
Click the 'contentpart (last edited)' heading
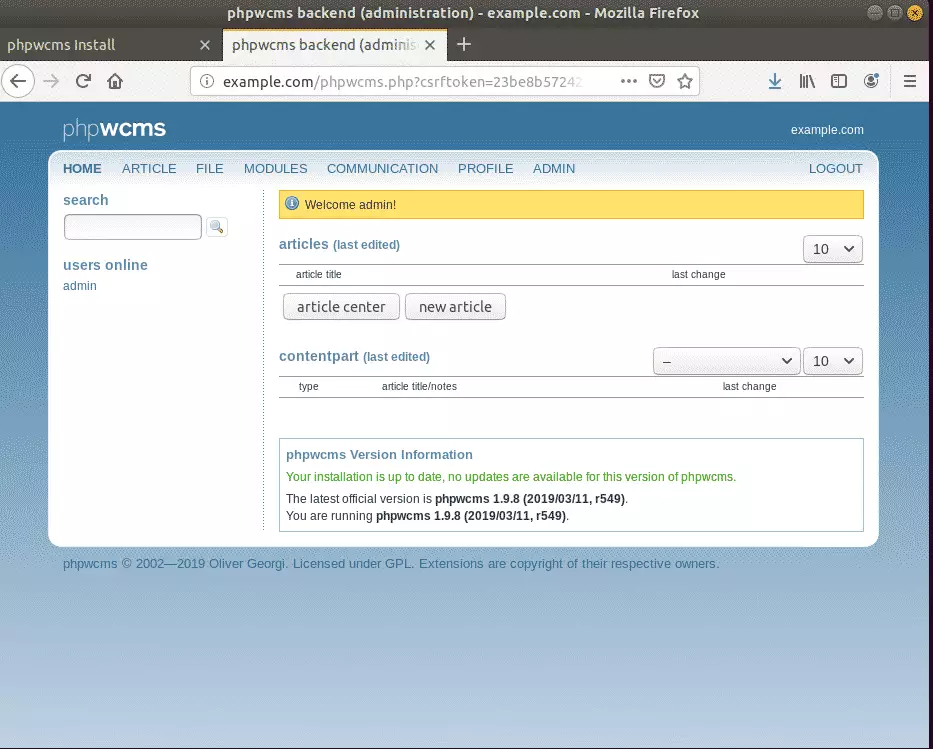354,356
